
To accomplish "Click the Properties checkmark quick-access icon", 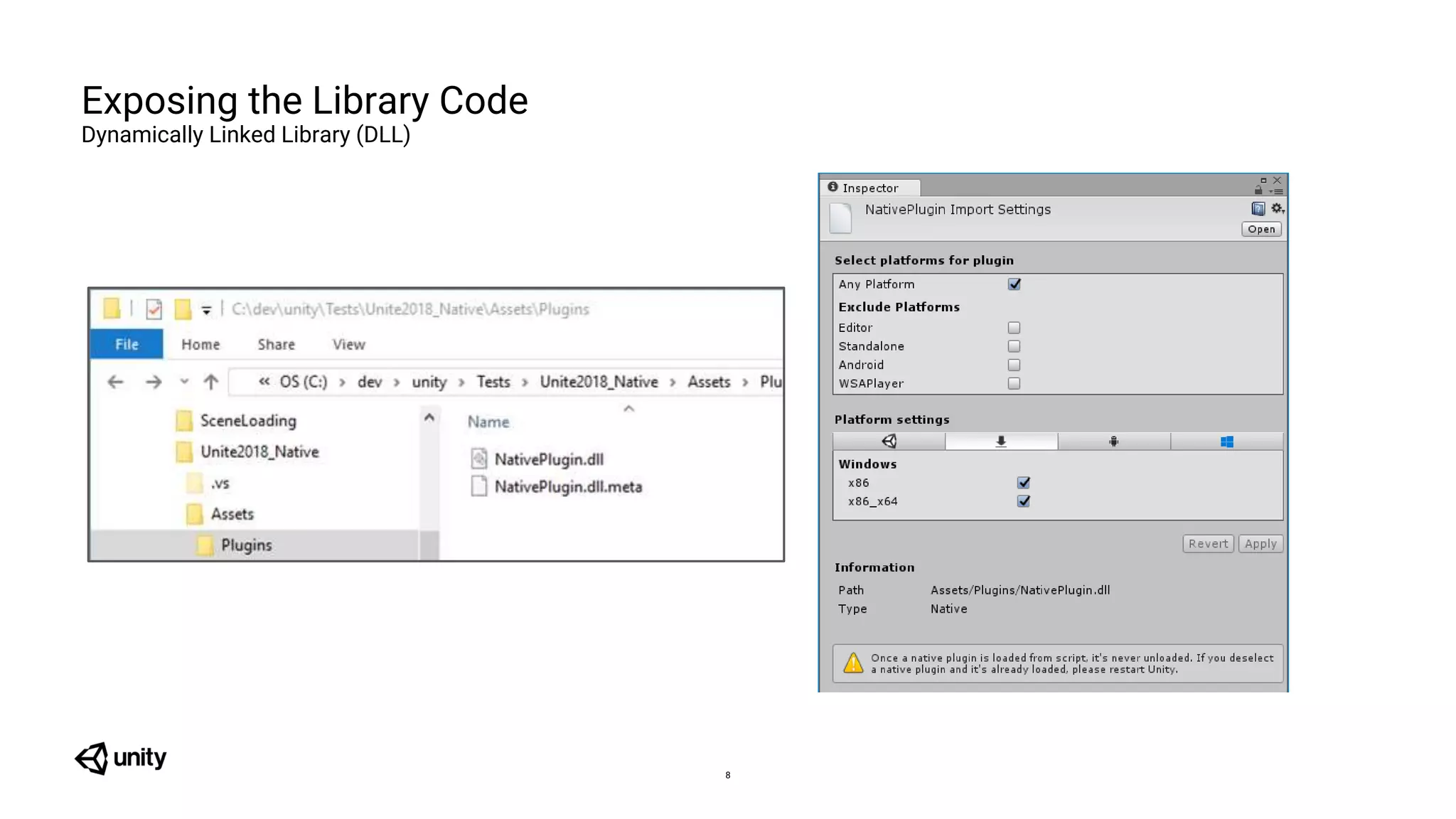I will [154, 309].
